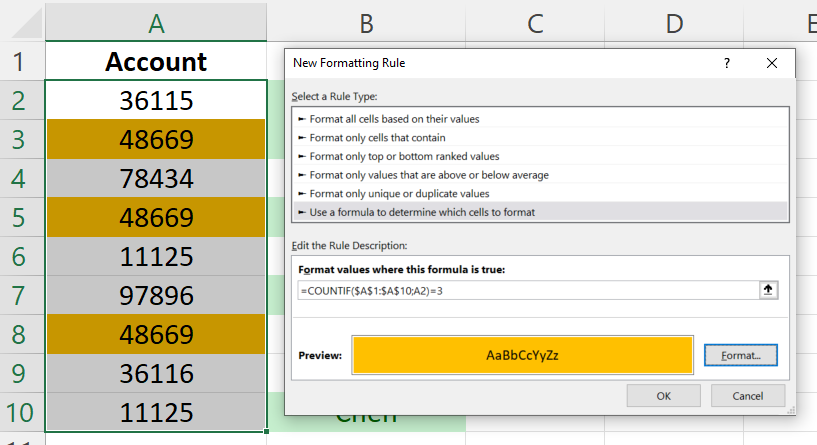This screenshot has height=445, width=817.
Task: Select row 7 header
Action: pyautogui.click(x=21, y=296)
